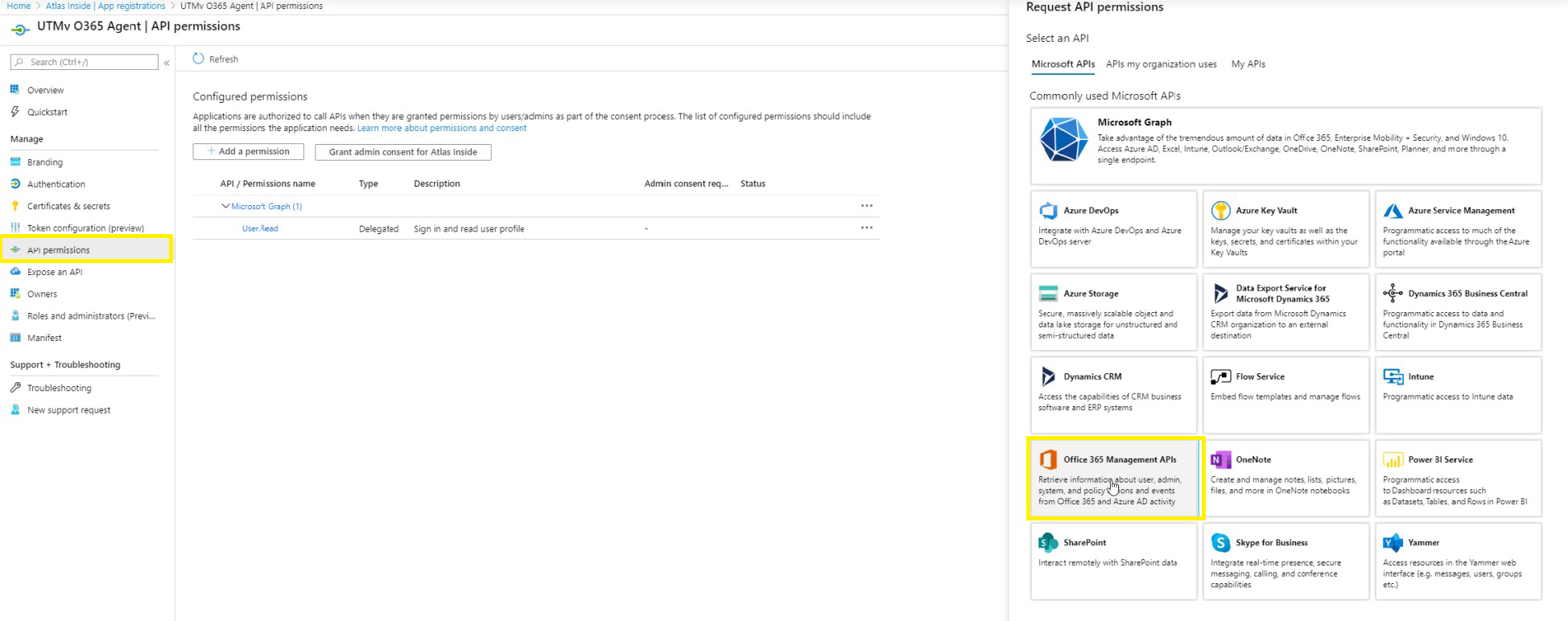The height and width of the screenshot is (621, 1568).
Task: Select the Branding icon in sidebar
Action: [x=14, y=162]
